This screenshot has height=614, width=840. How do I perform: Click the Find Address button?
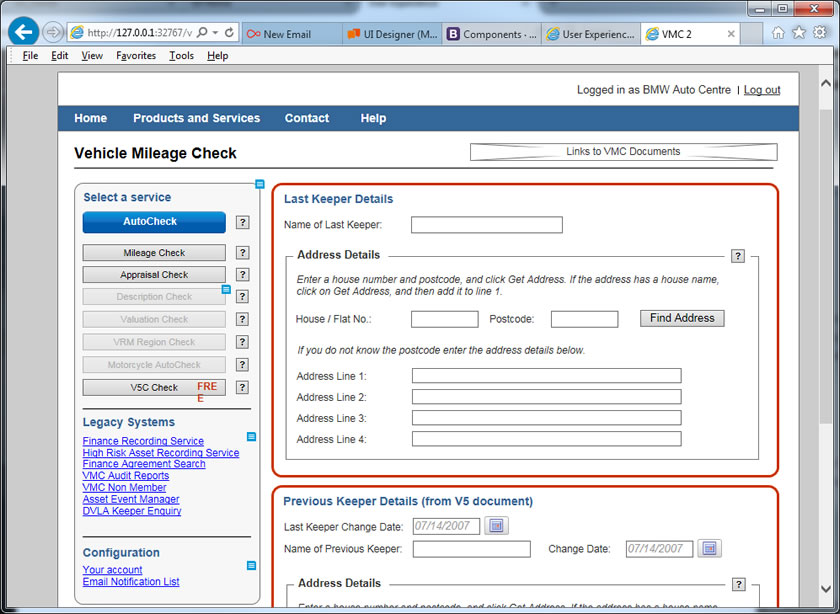[682, 318]
